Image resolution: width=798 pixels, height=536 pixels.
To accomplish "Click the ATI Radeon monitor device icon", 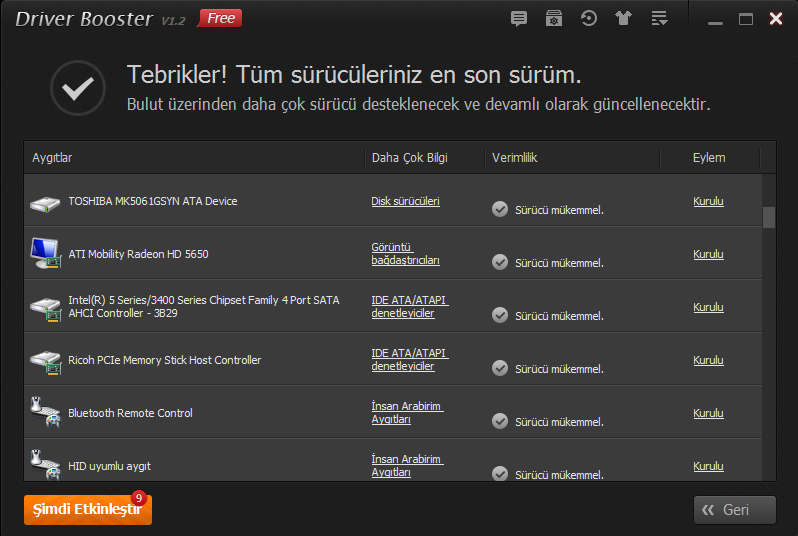I will coord(45,253).
